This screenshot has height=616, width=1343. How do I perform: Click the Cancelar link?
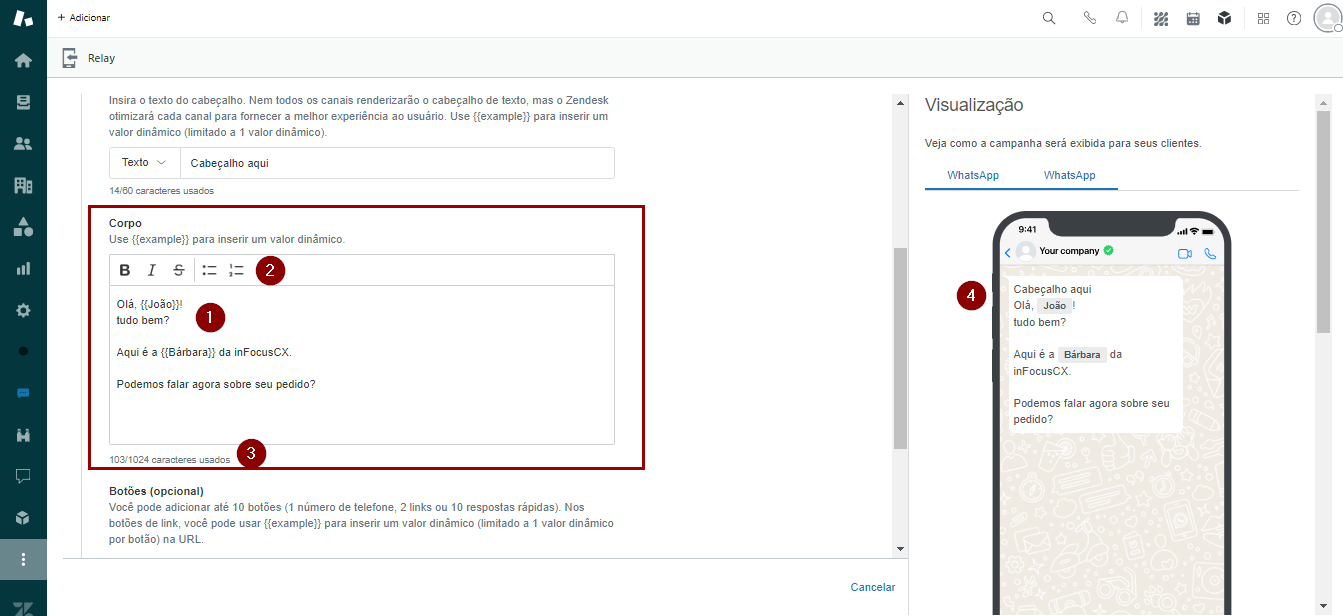(x=872, y=587)
